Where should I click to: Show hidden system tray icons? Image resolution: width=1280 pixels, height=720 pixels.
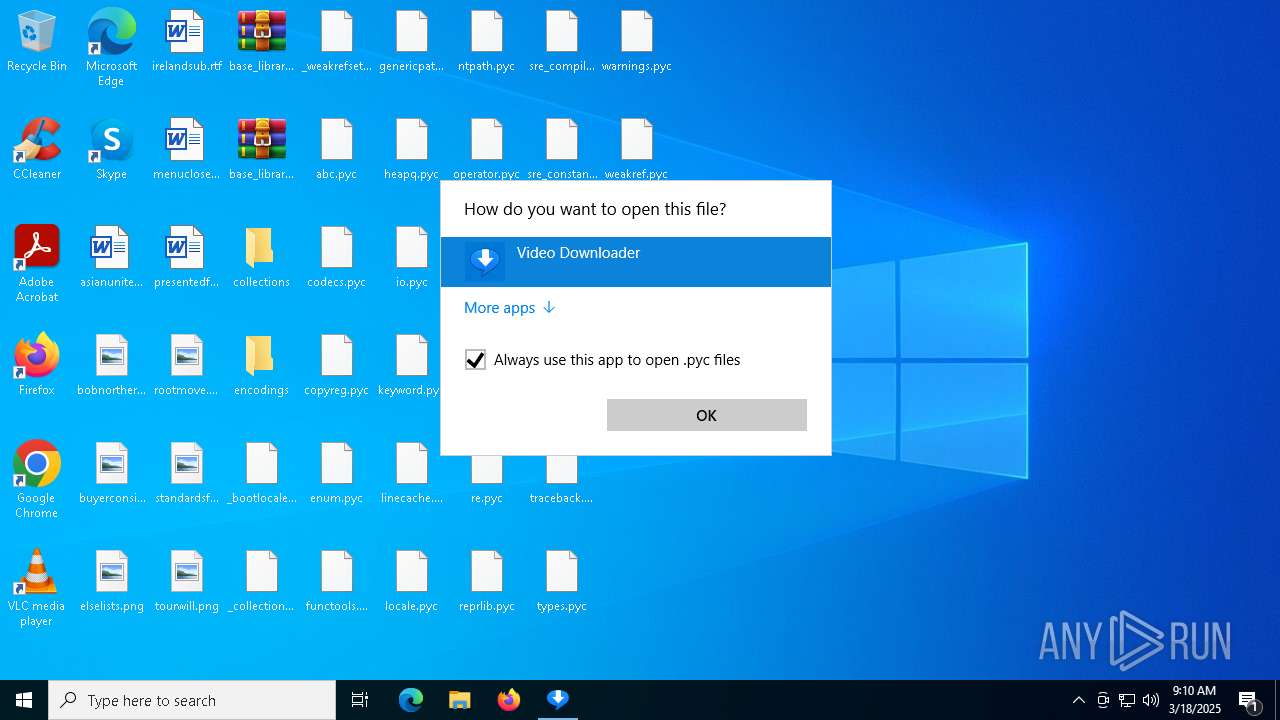pos(1079,700)
